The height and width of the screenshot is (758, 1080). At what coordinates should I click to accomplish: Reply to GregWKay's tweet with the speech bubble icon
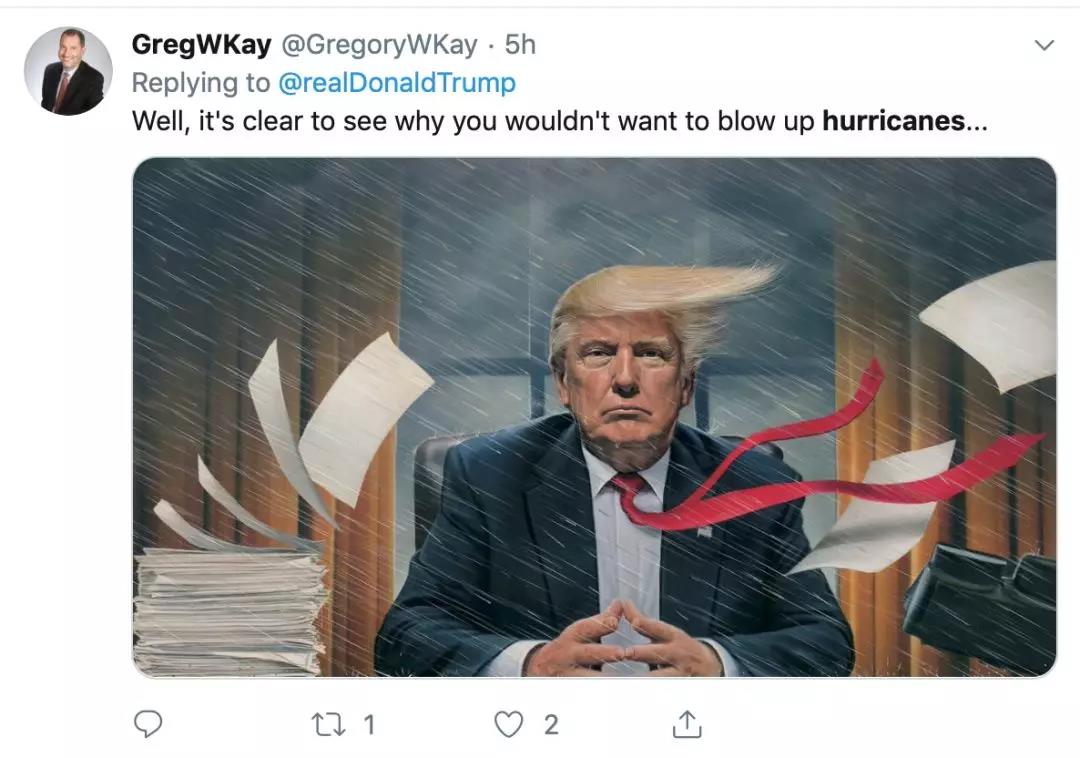point(147,724)
